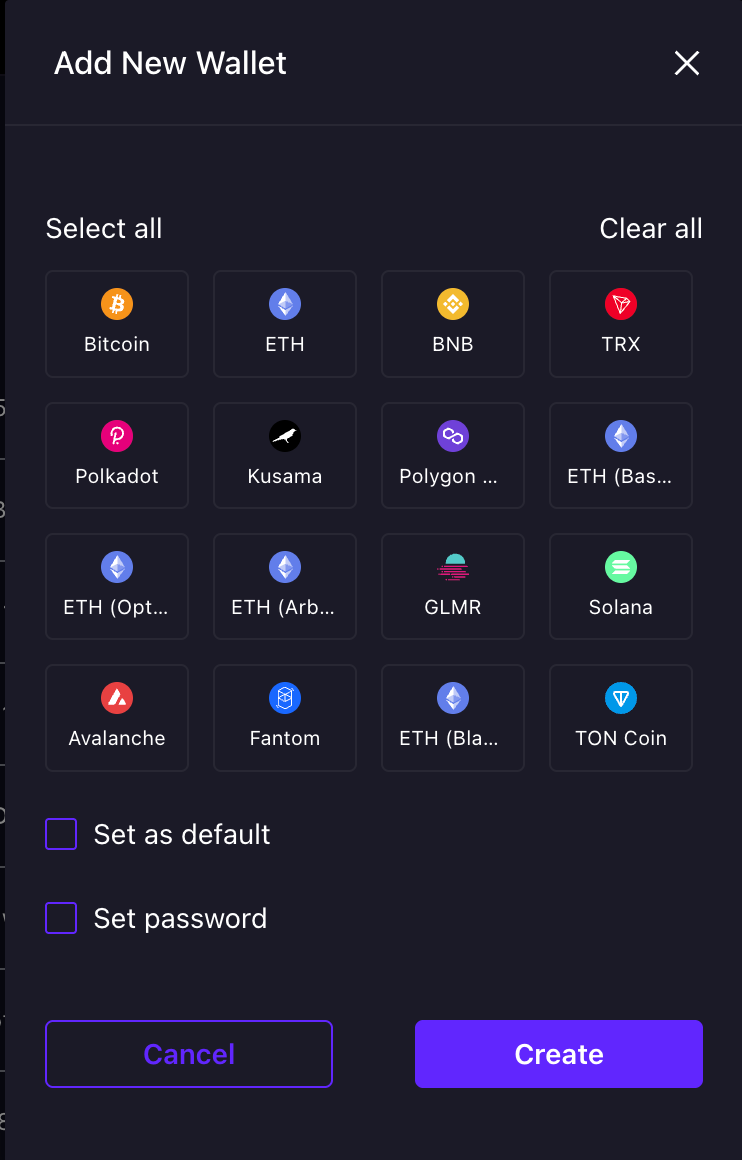Enable the Set as default checkbox
Viewport: 742px width, 1160px height.
point(61,834)
